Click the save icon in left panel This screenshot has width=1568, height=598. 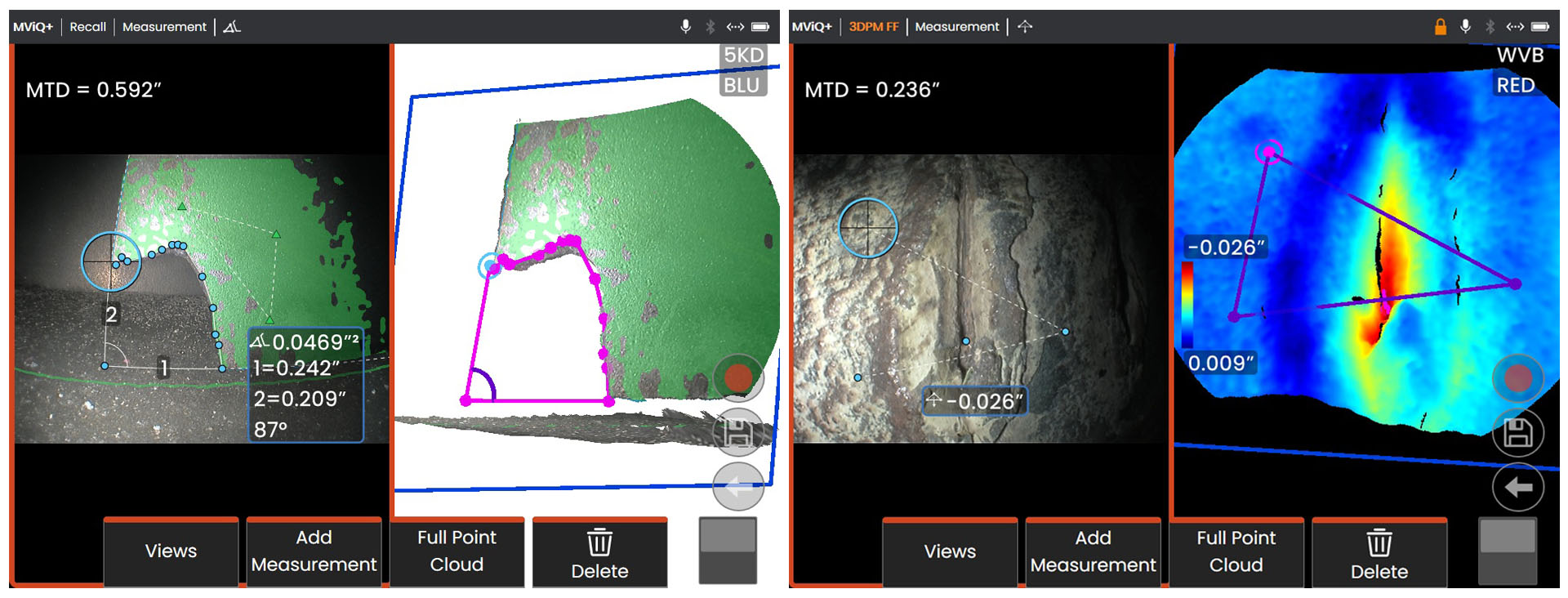(x=738, y=433)
